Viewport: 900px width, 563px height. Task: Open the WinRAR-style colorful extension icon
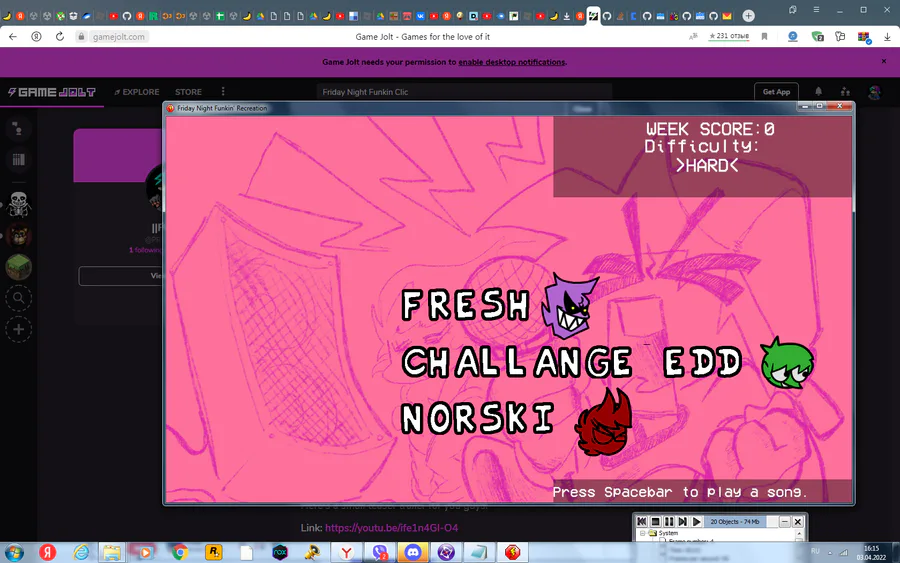(864, 37)
